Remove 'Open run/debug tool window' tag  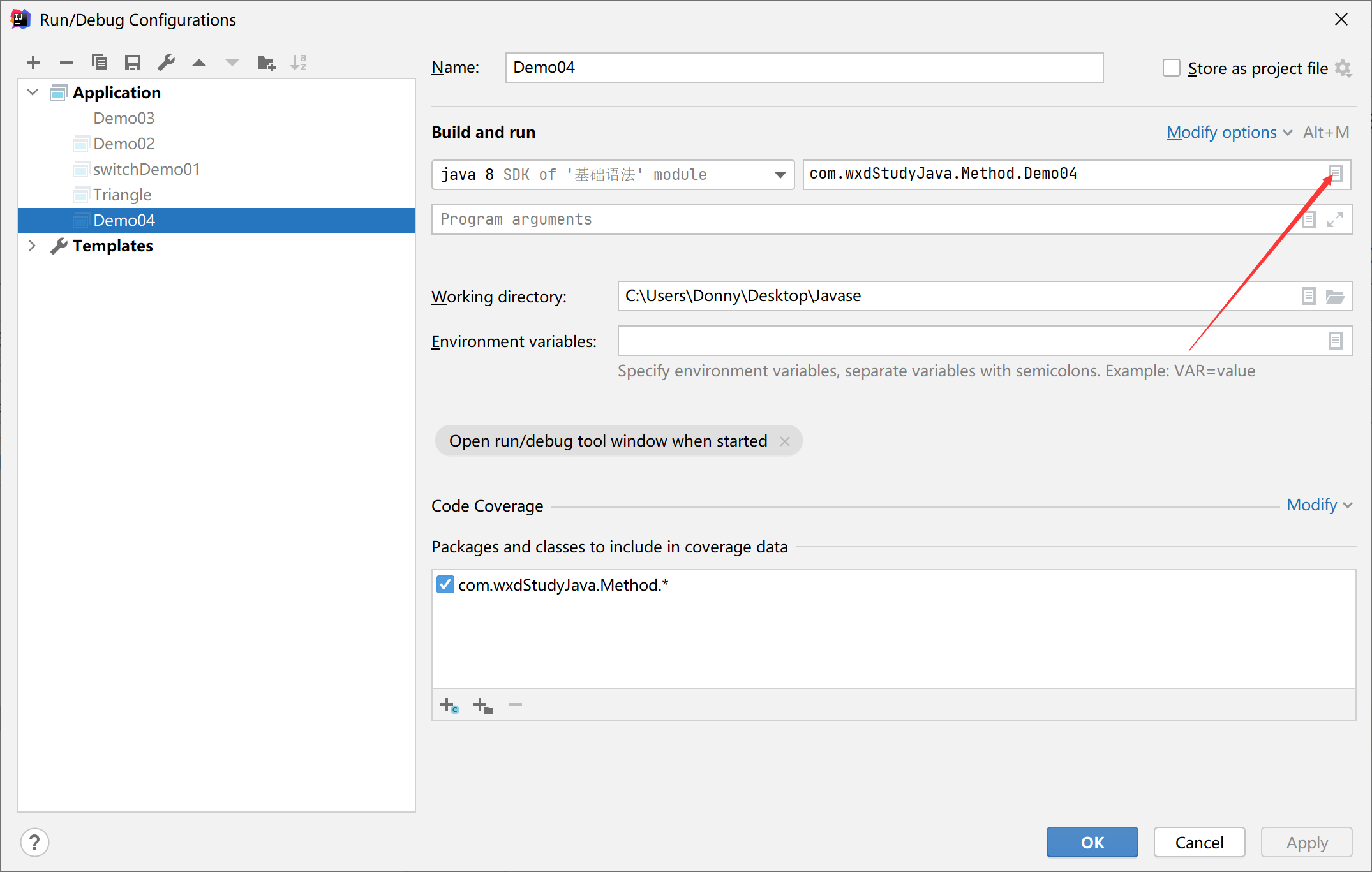[x=785, y=441]
